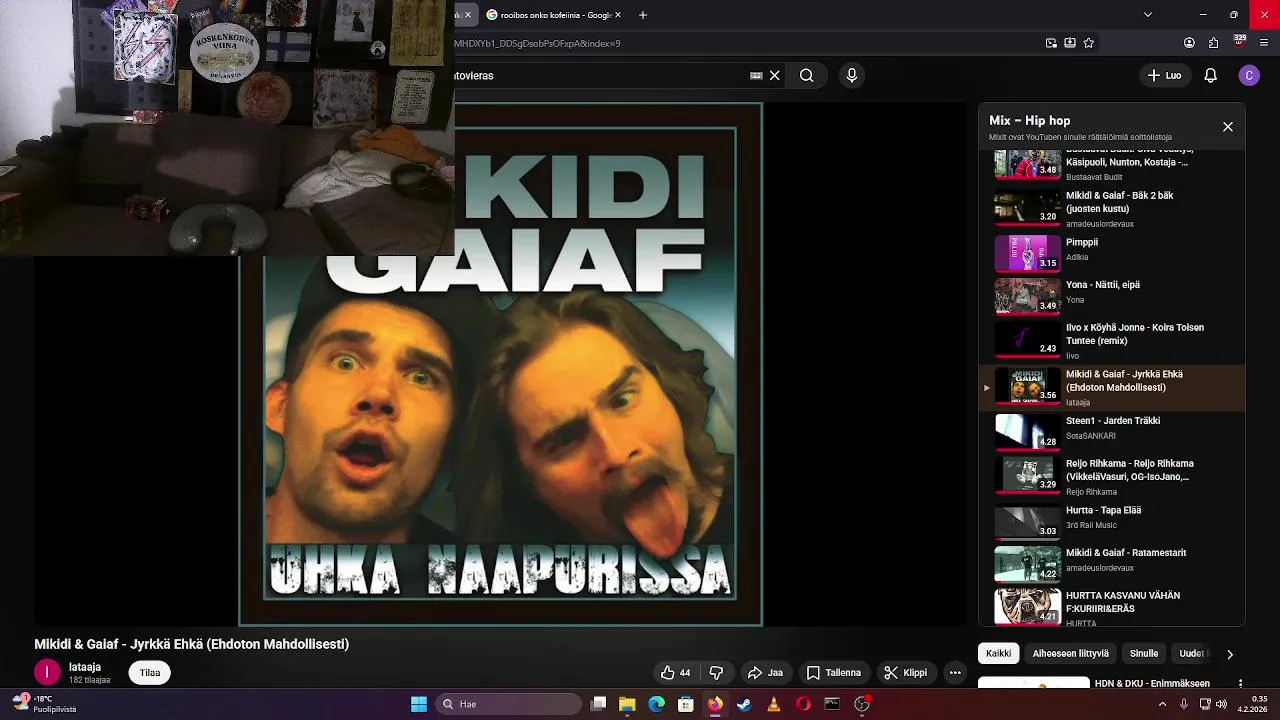Image resolution: width=1280 pixels, height=720 pixels.
Task: Click Pimppii video thumbnail
Action: coord(1027,253)
